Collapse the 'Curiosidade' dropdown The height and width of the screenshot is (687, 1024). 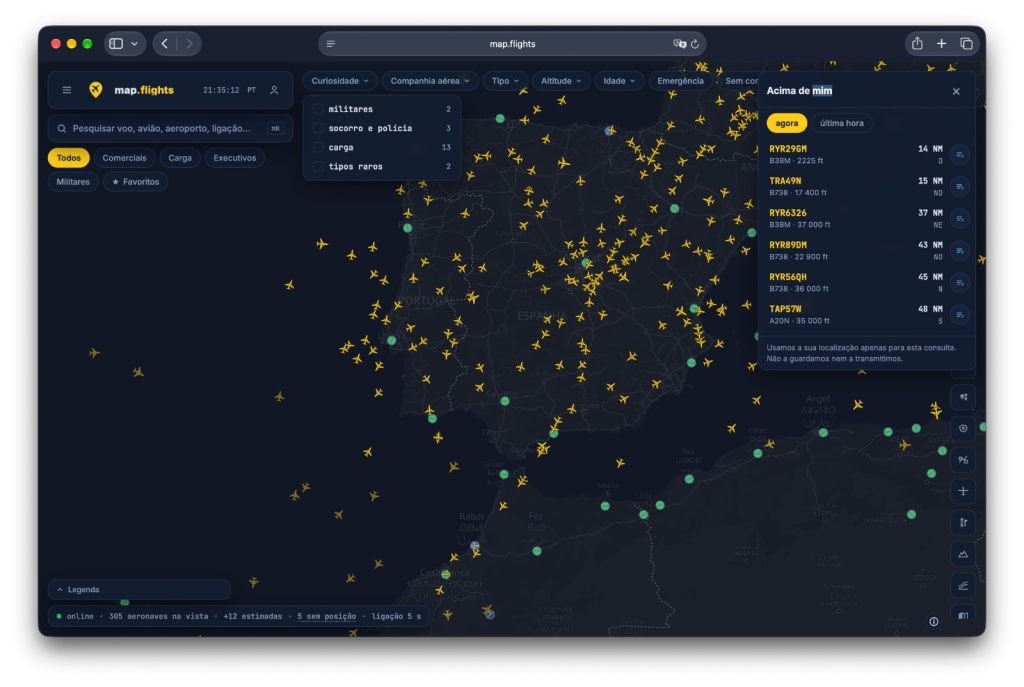click(x=340, y=81)
